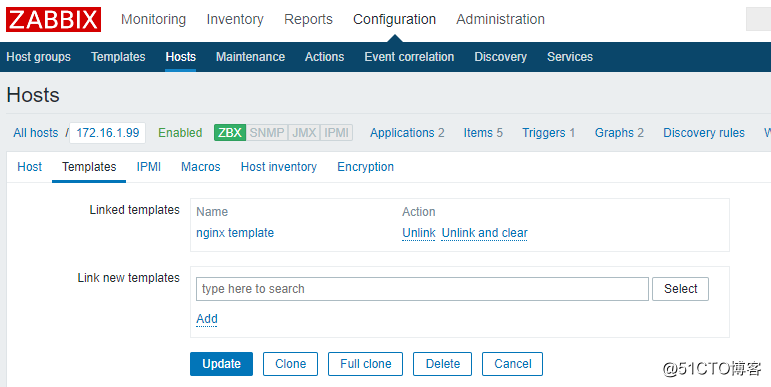This screenshot has height=387, width=771.
Task: Switch to the Host inventory tab
Action: pos(279,167)
